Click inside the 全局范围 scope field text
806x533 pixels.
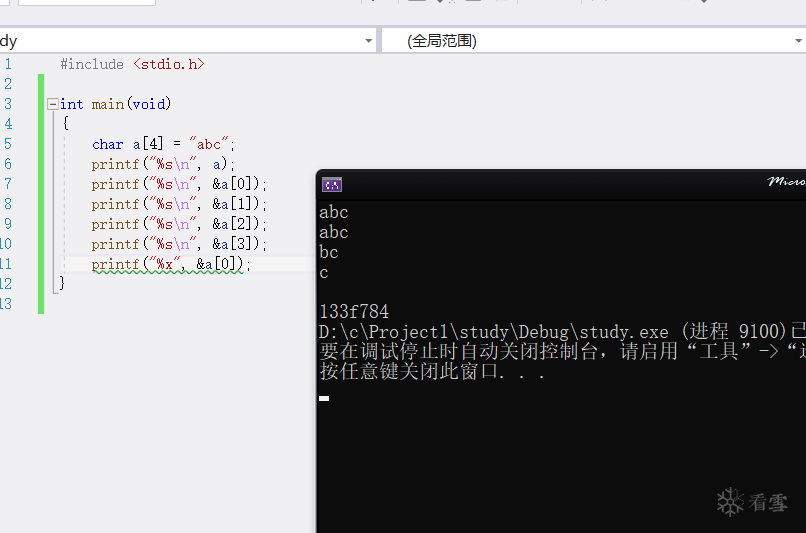[x=442, y=41]
